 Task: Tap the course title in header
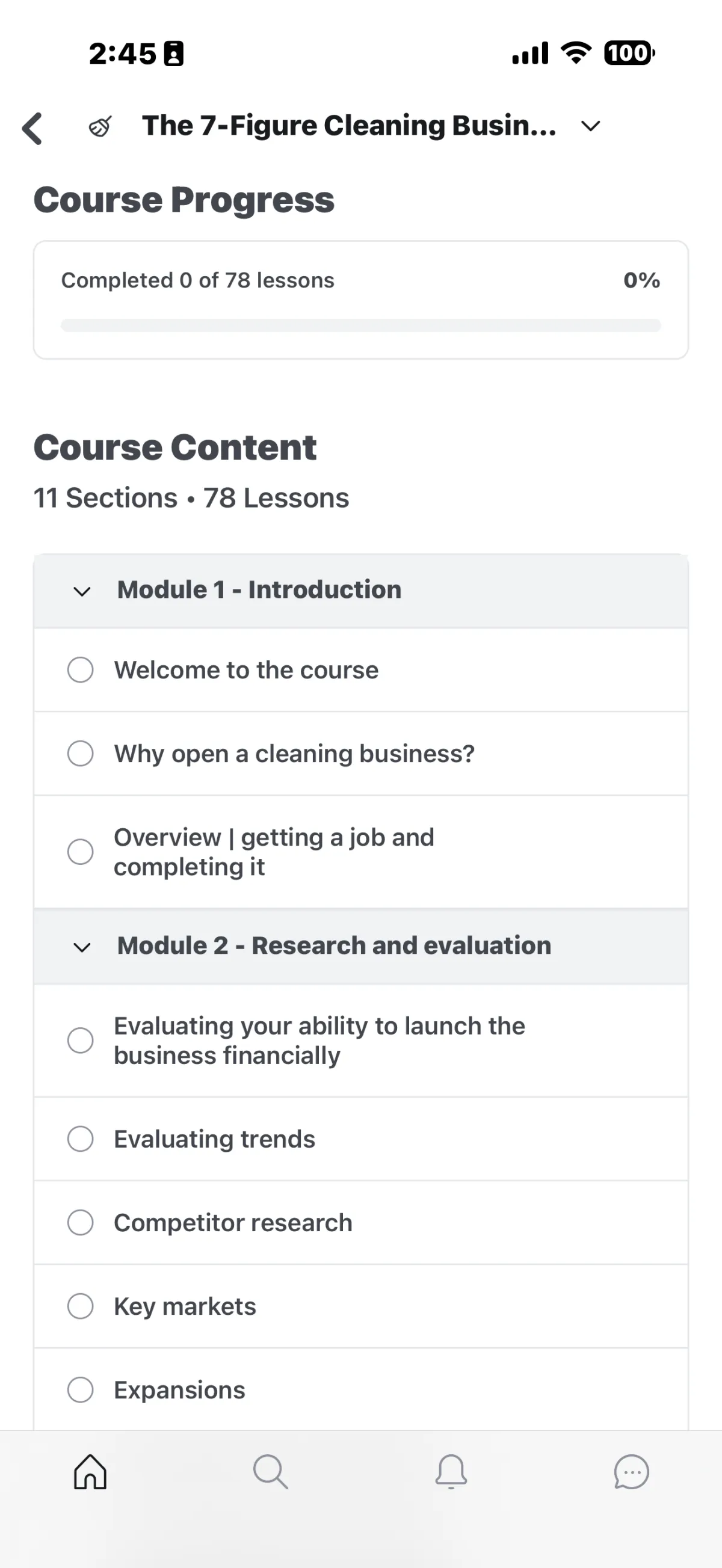[x=349, y=126]
